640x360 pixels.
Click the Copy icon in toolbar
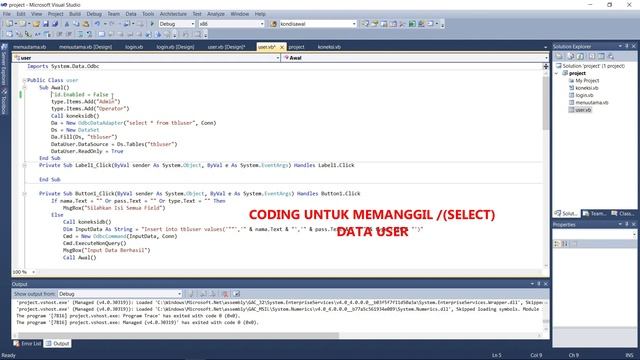pos(76,24)
